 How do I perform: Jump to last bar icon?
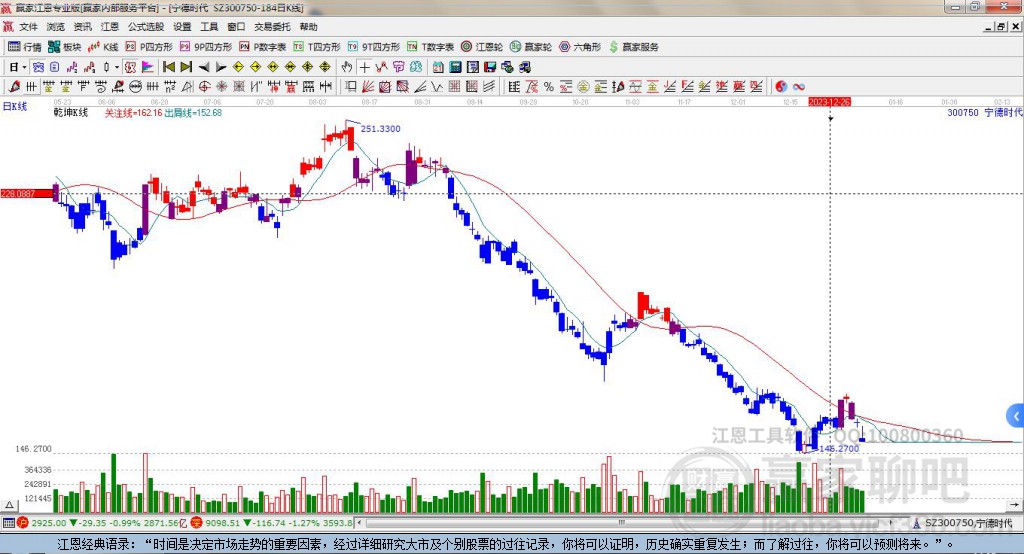[186, 67]
